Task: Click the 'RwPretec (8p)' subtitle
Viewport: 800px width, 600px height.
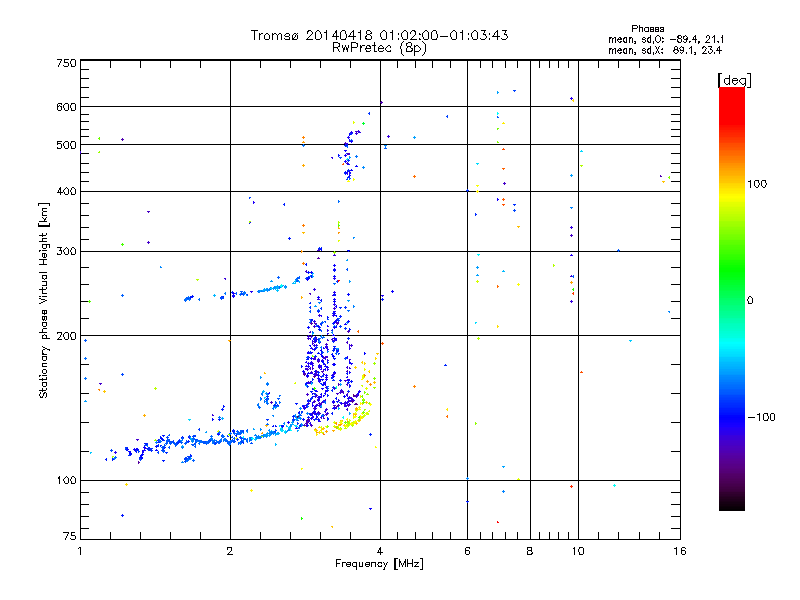Action: [379, 48]
